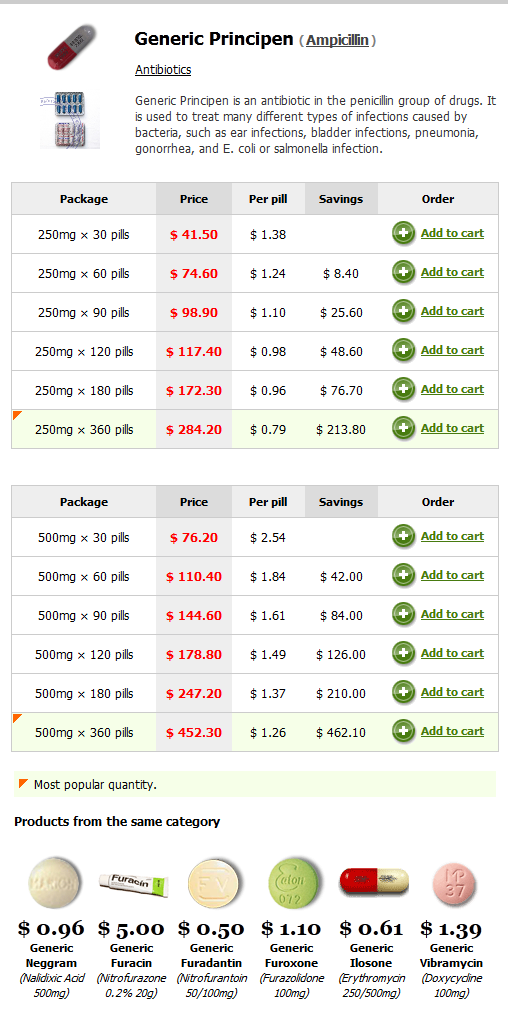Screen dimensions: 508x1010
Task: Click green plus icon for 500mg × 180 pills
Action: click(404, 692)
